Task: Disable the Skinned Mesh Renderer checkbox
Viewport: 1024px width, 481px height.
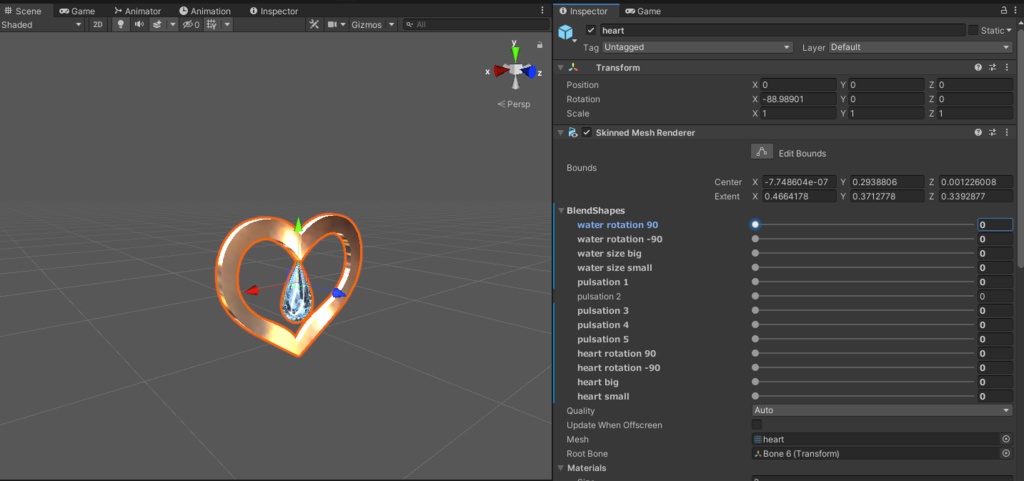Action: 586,132
